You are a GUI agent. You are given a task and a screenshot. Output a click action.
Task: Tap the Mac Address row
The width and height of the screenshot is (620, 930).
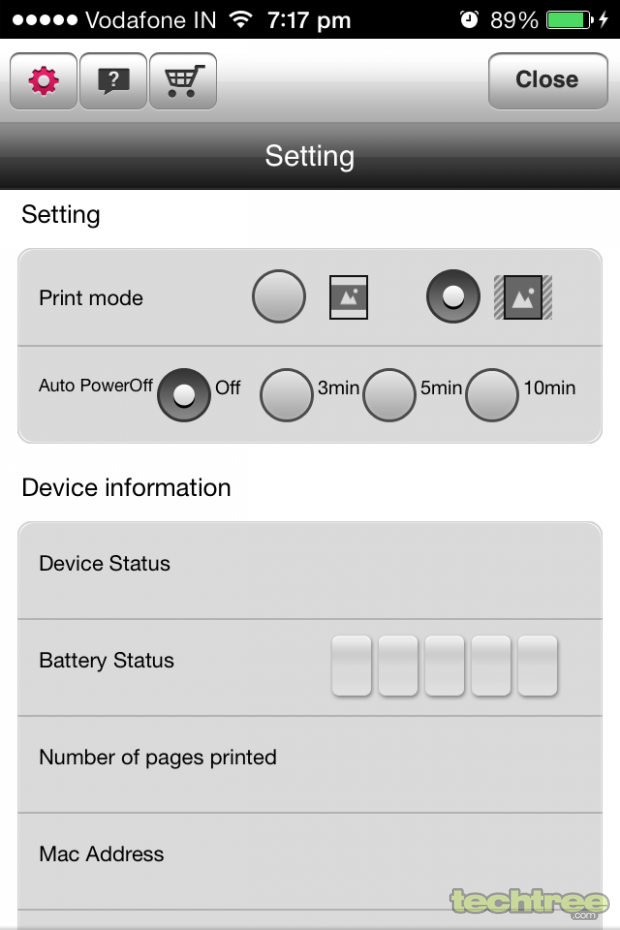pyautogui.click(x=310, y=861)
